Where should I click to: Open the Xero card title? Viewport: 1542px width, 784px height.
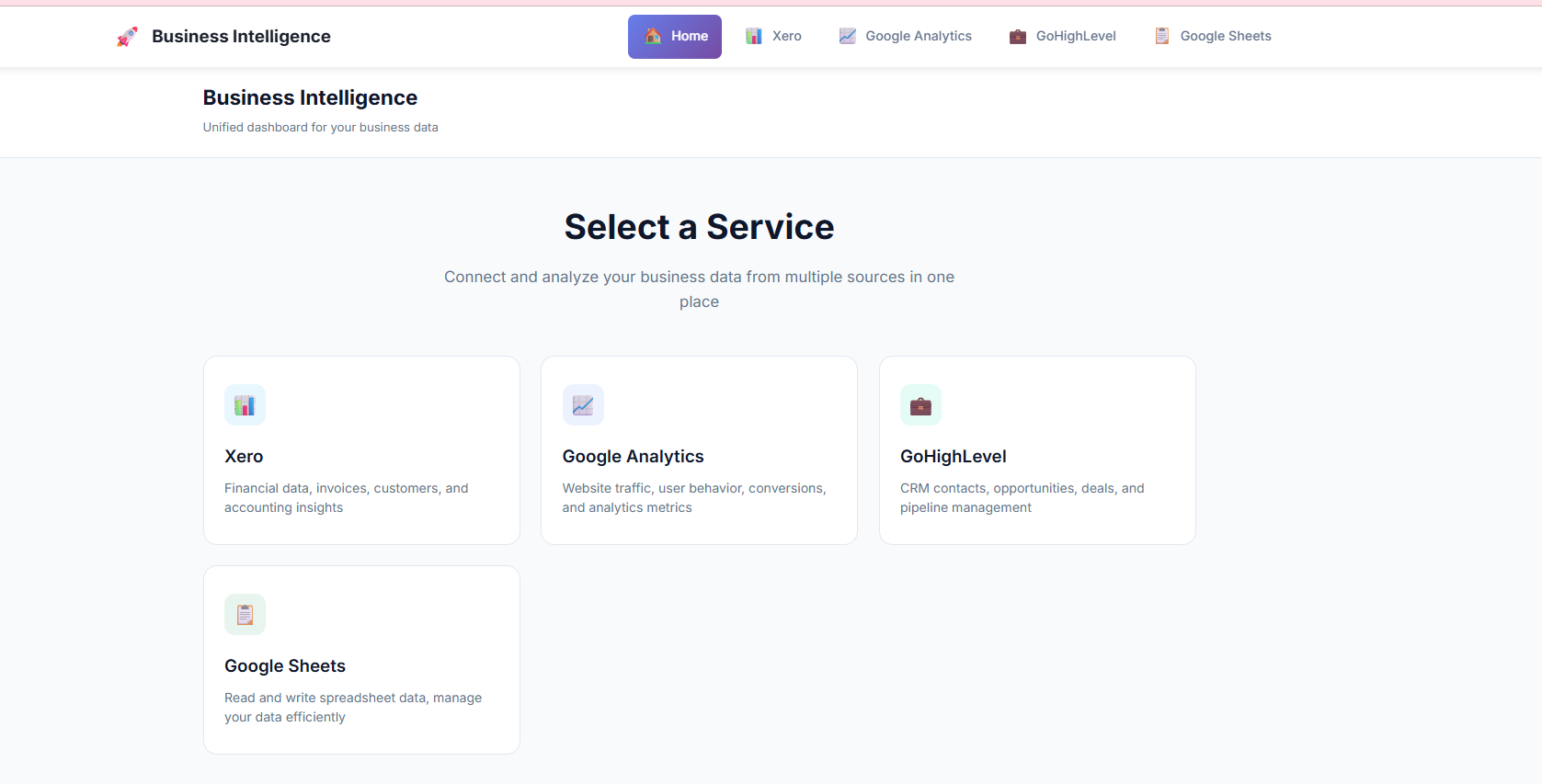pyautogui.click(x=244, y=457)
